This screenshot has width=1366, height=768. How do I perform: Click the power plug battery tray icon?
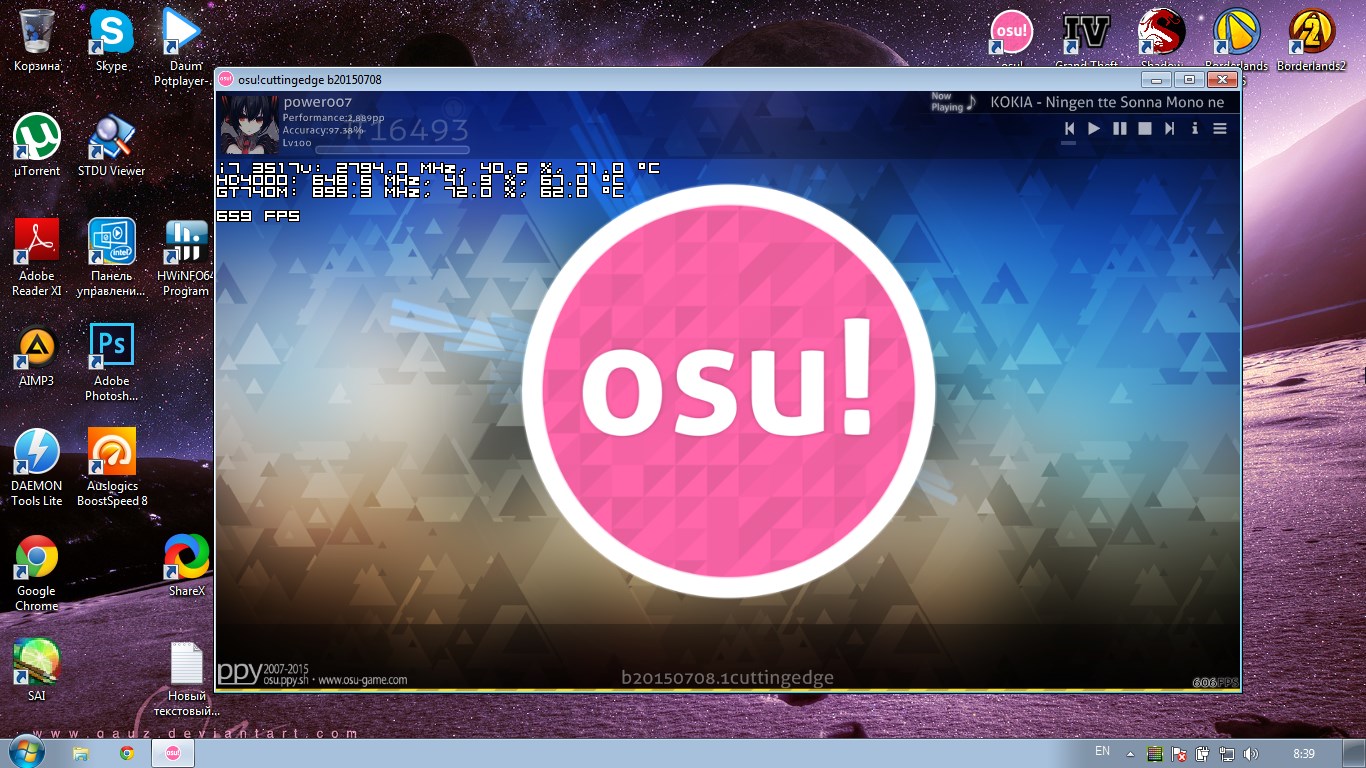(x=1203, y=754)
